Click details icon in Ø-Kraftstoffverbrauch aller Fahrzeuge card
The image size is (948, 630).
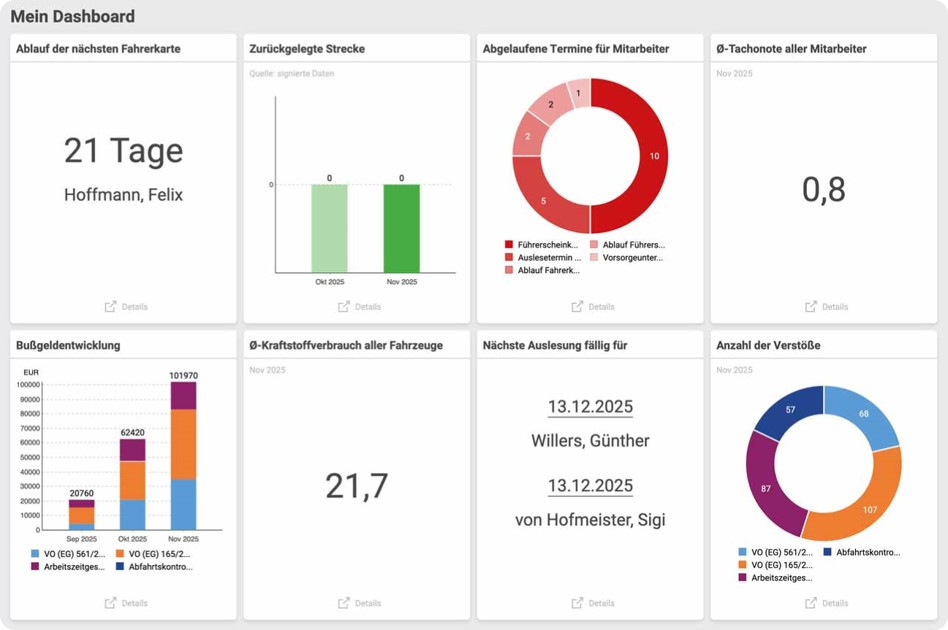click(344, 603)
